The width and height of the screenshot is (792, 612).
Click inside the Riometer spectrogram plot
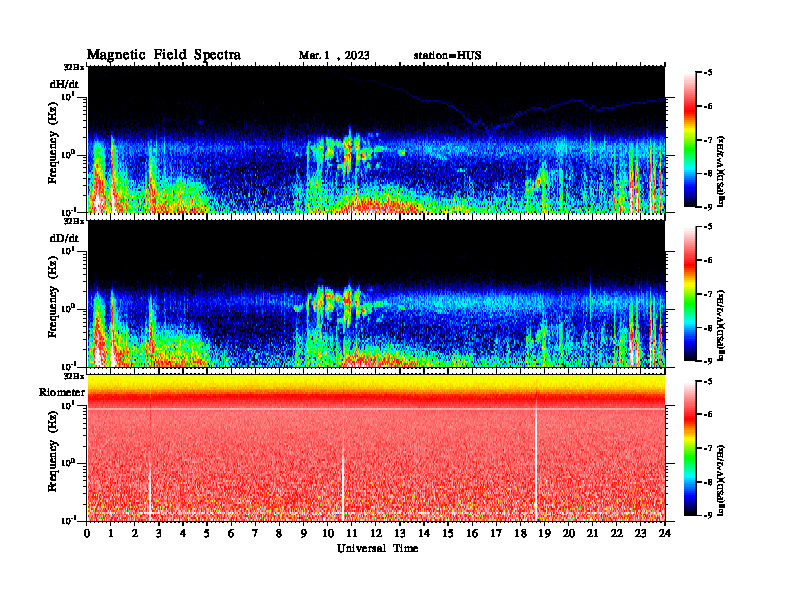point(376,448)
